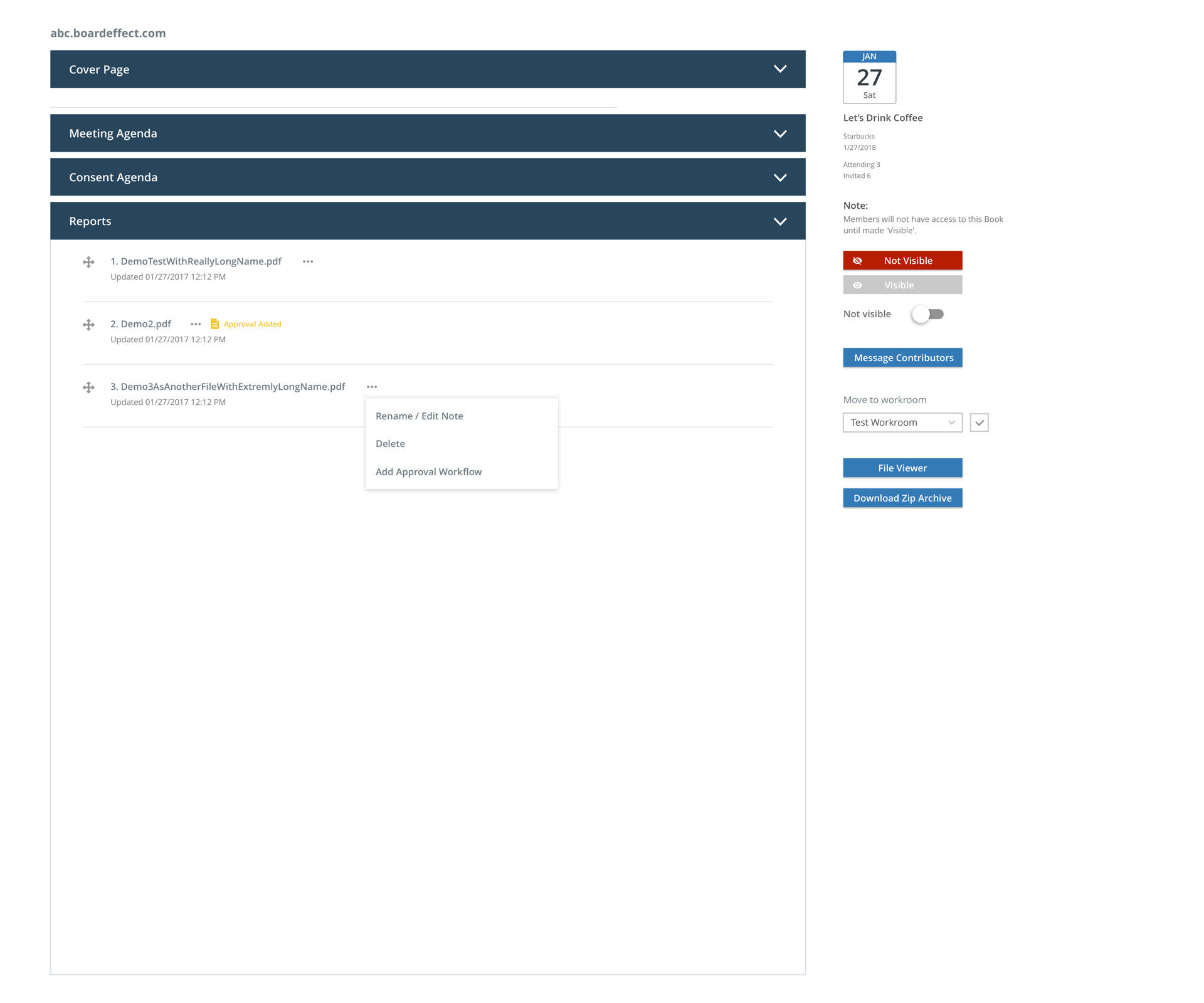Click drag handle for Demo3AsAnotherFileWithExtremlyLongName.pdf
This screenshot has width=1204, height=1003.
pyautogui.click(x=88, y=387)
